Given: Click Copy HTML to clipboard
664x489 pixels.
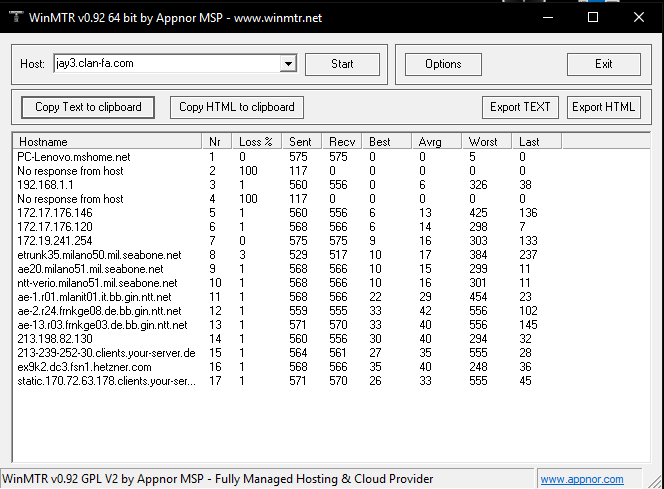Looking at the screenshot, I should point(237,108).
